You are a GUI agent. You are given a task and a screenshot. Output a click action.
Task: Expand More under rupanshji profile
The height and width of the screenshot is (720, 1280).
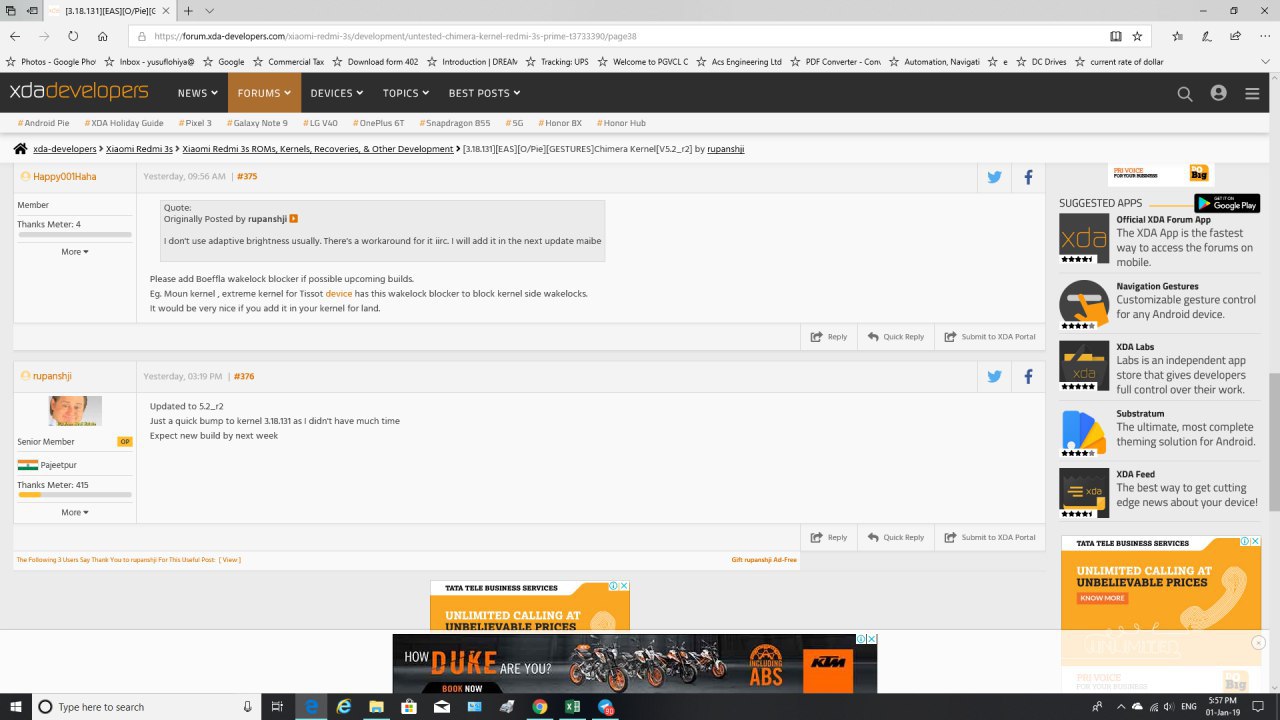point(75,512)
